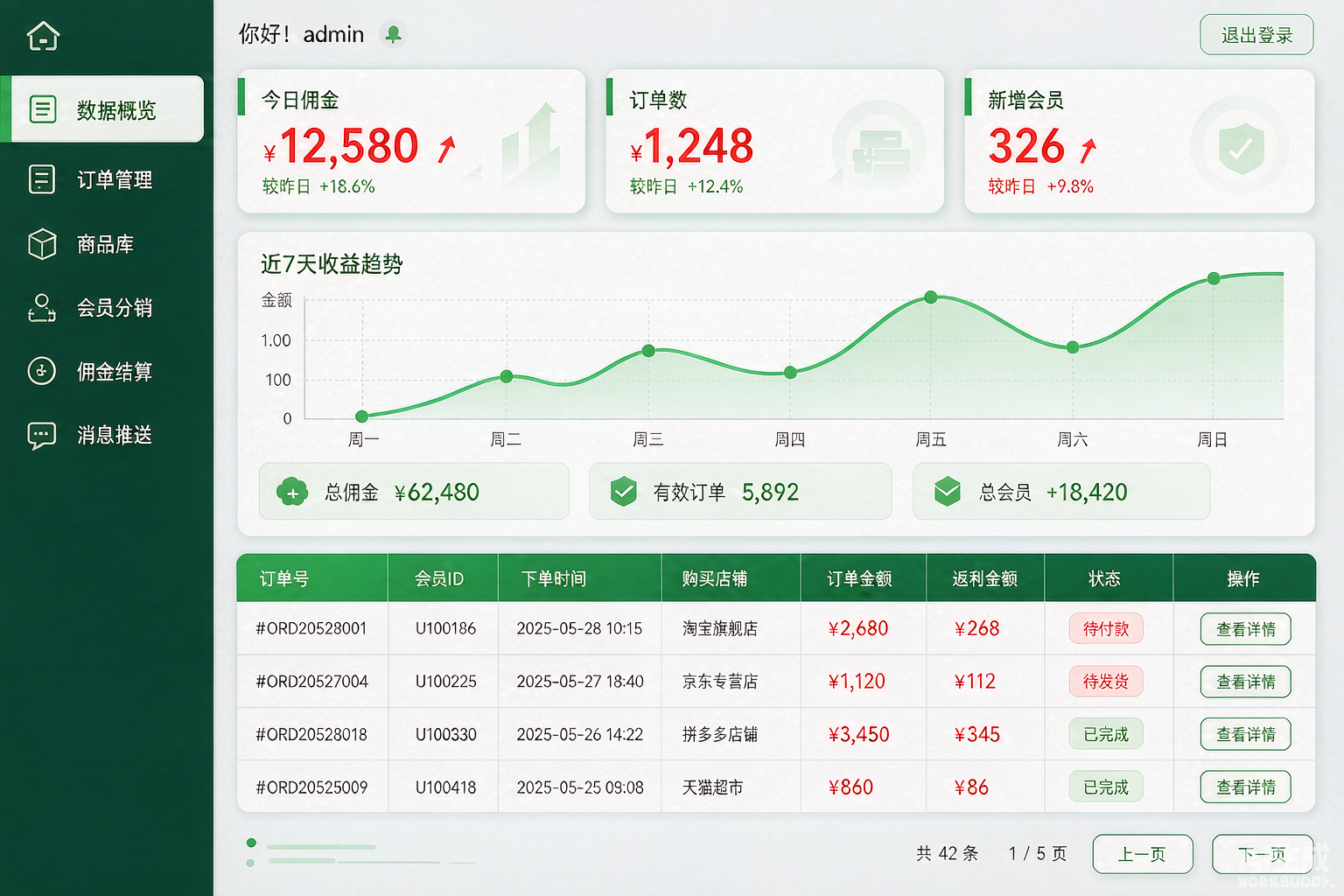Go to previous page with 上一页
The width and height of the screenshot is (1344, 896).
[1143, 854]
